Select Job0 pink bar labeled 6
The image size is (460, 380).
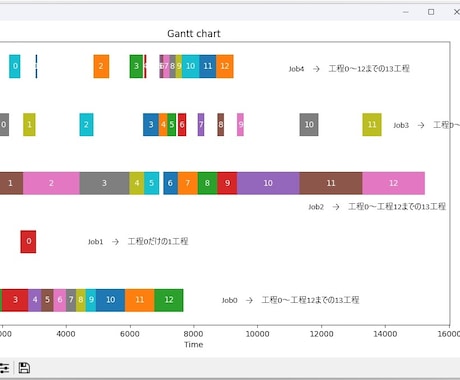tap(60, 300)
